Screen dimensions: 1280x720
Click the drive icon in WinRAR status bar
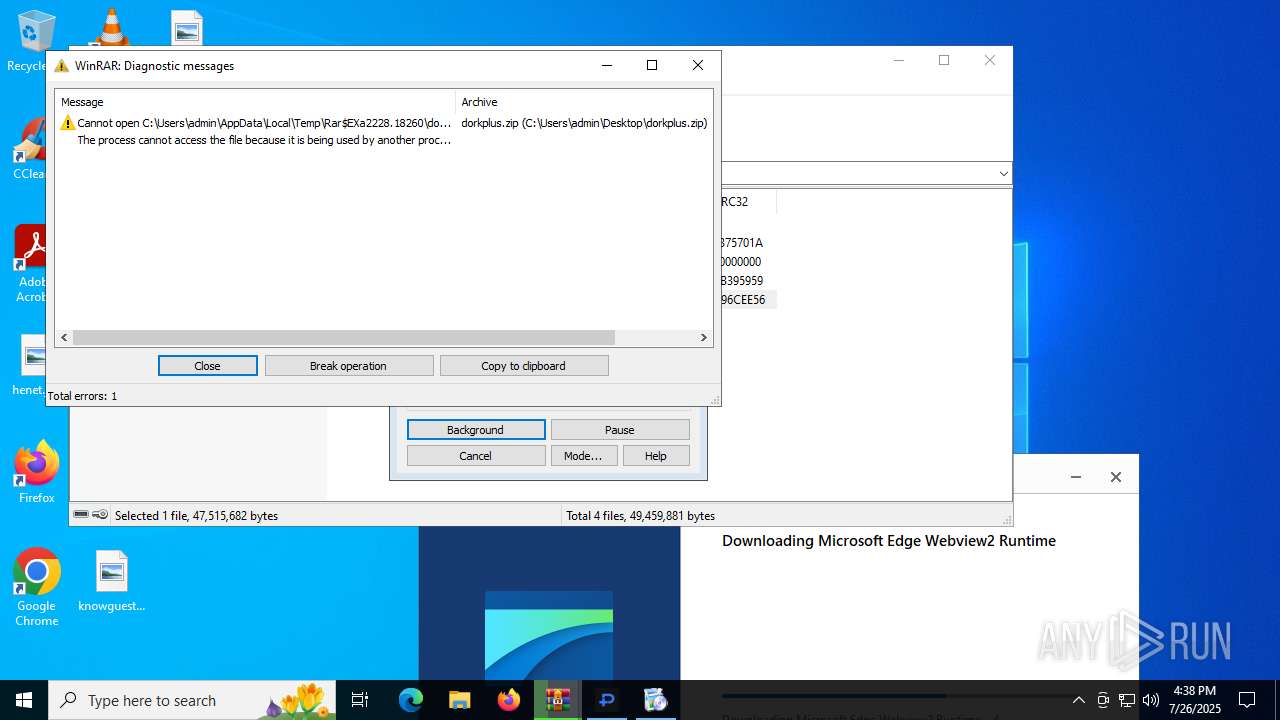pos(81,515)
